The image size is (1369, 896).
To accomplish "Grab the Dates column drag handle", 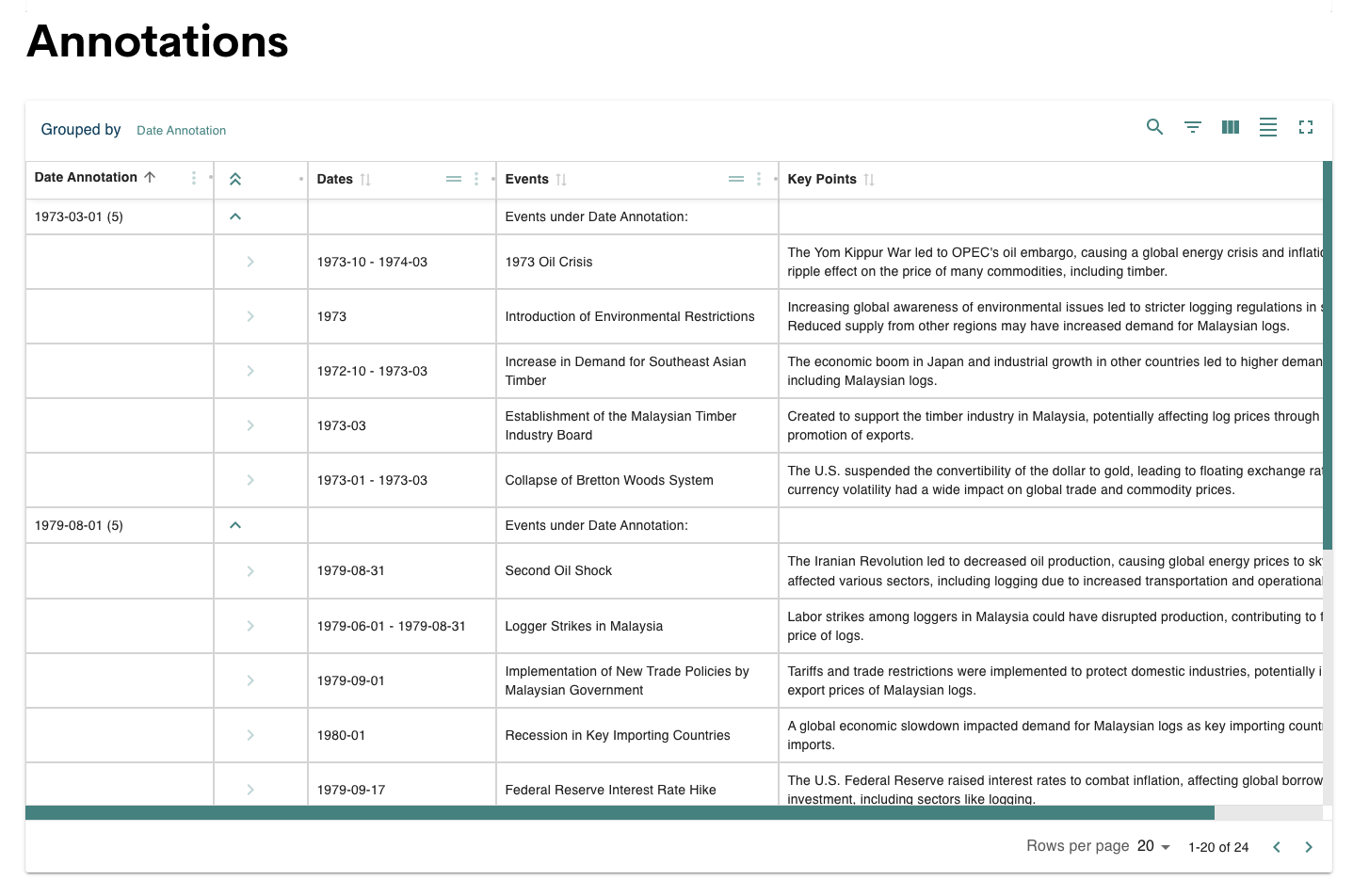I will 454,179.
